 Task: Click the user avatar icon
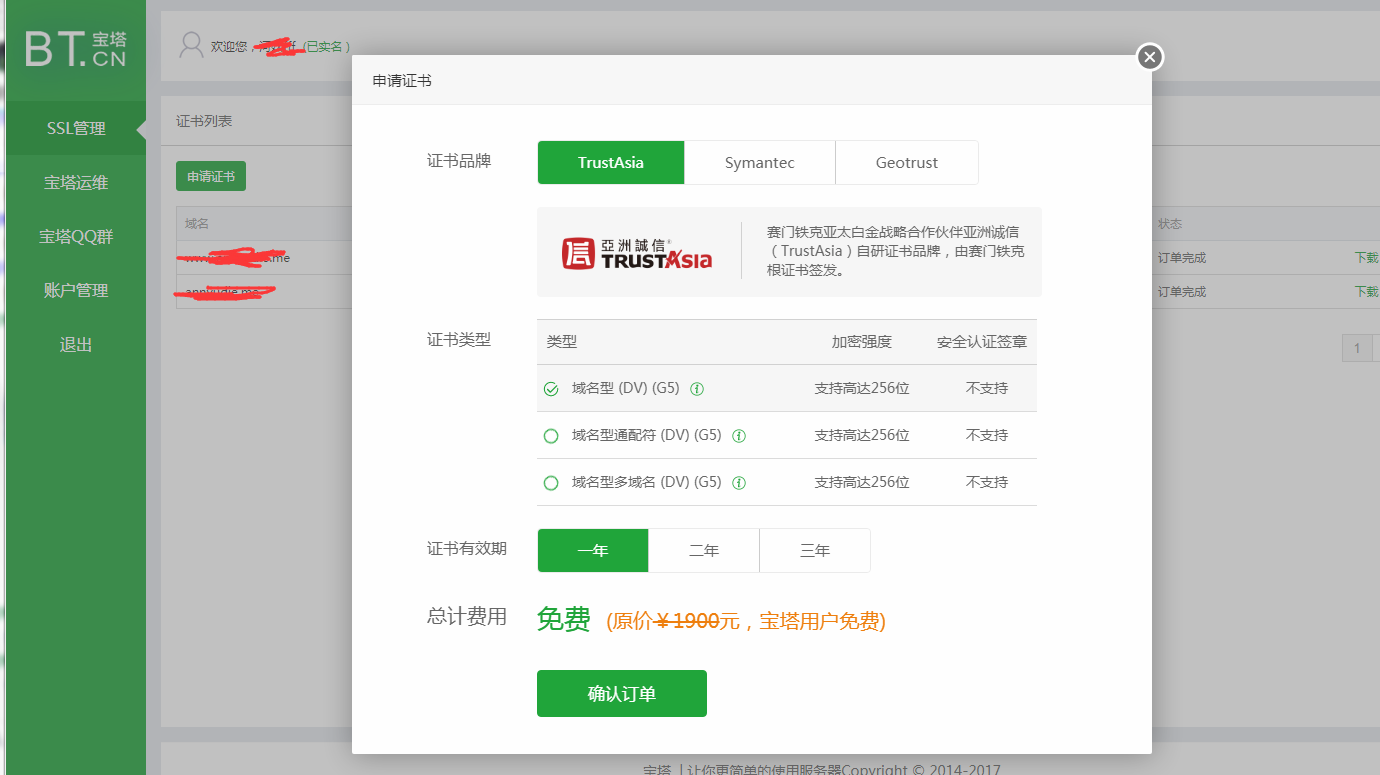click(x=191, y=45)
